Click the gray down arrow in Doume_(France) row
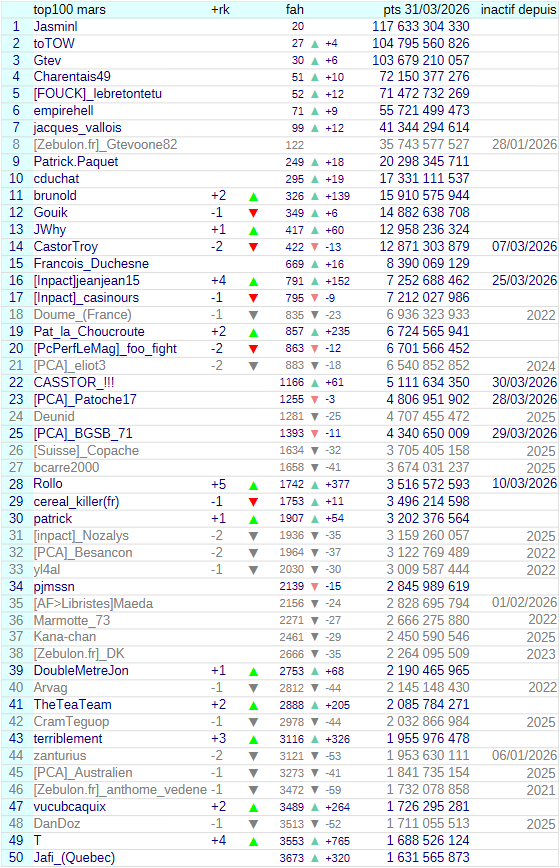 pyautogui.click(x=253, y=316)
